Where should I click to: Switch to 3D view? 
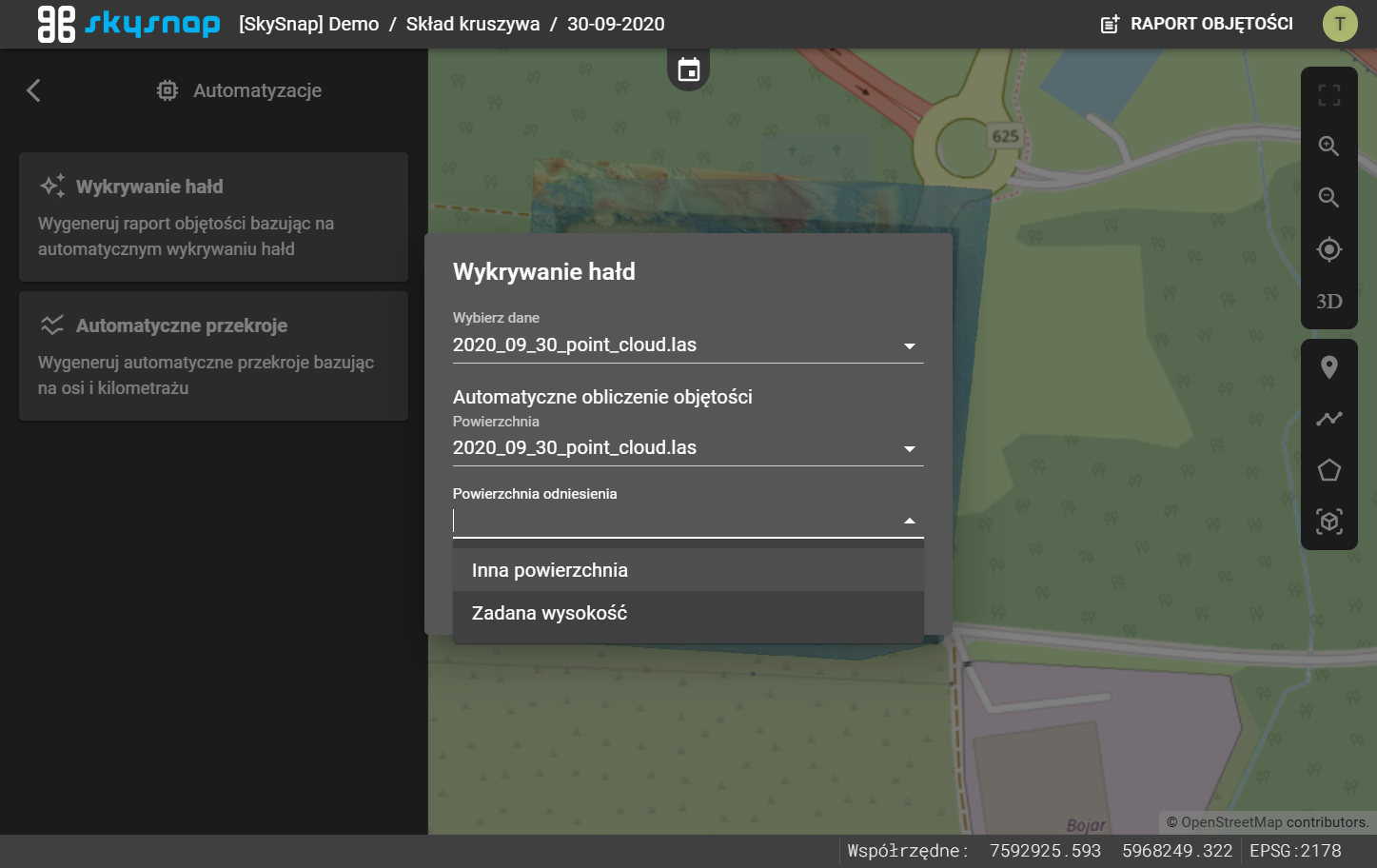[1329, 302]
